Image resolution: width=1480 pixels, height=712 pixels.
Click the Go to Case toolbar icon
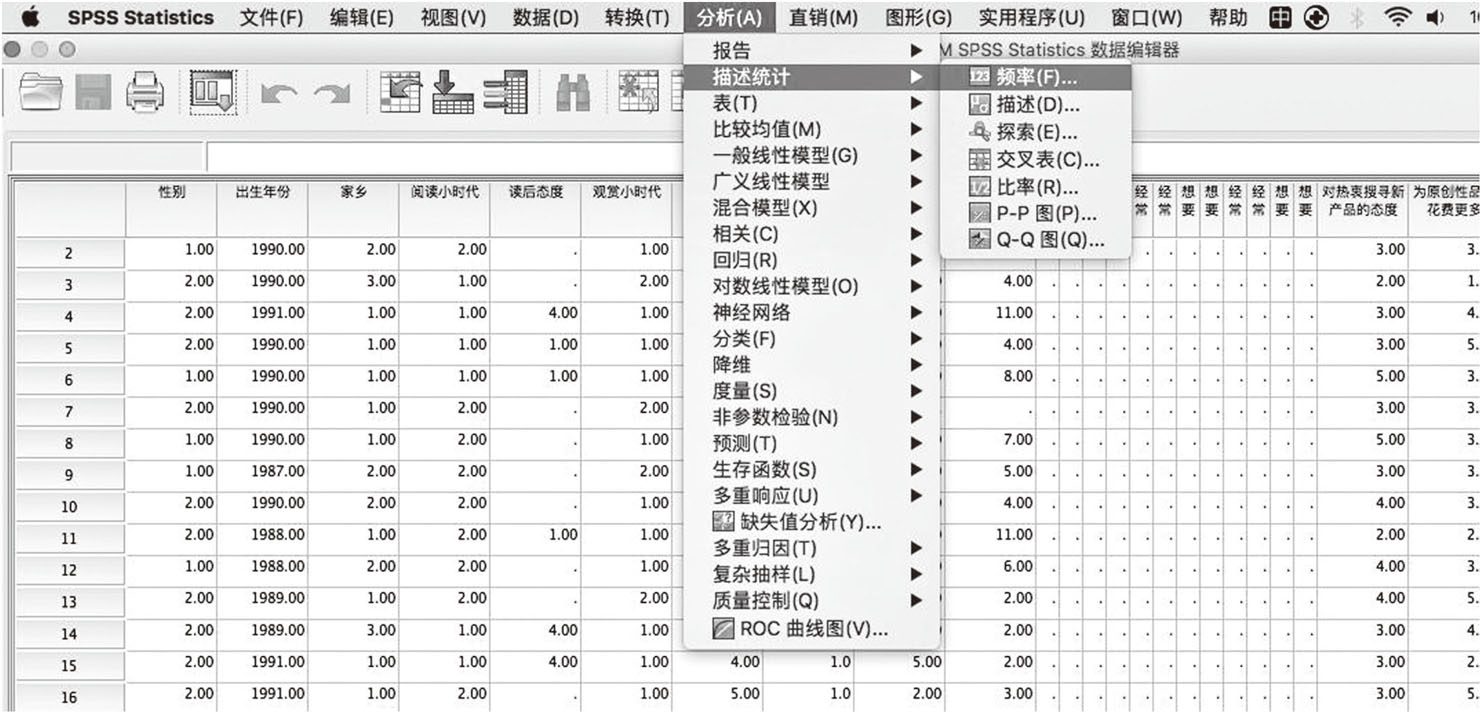point(399,92)
